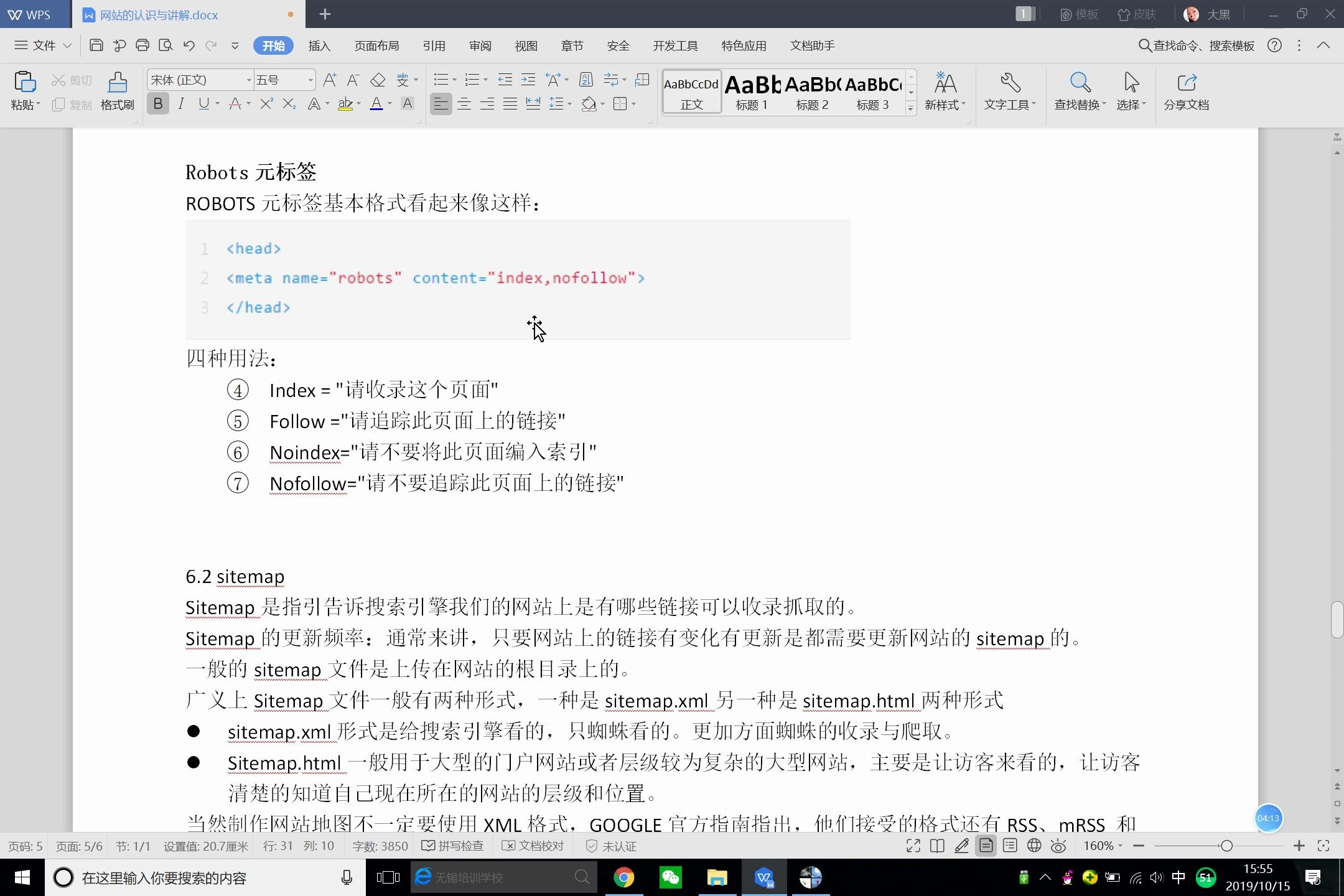Open Print Preview icon
Screen dimensions: 1344x896
(166, 45)
